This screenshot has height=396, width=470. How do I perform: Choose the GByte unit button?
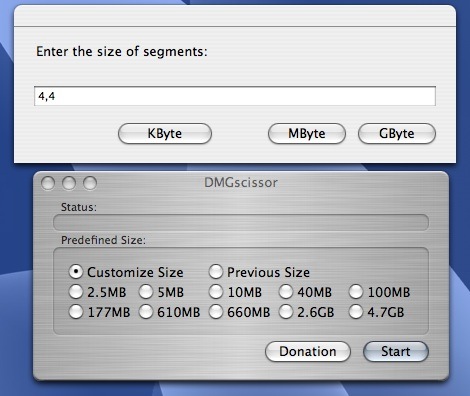[397, 134]
